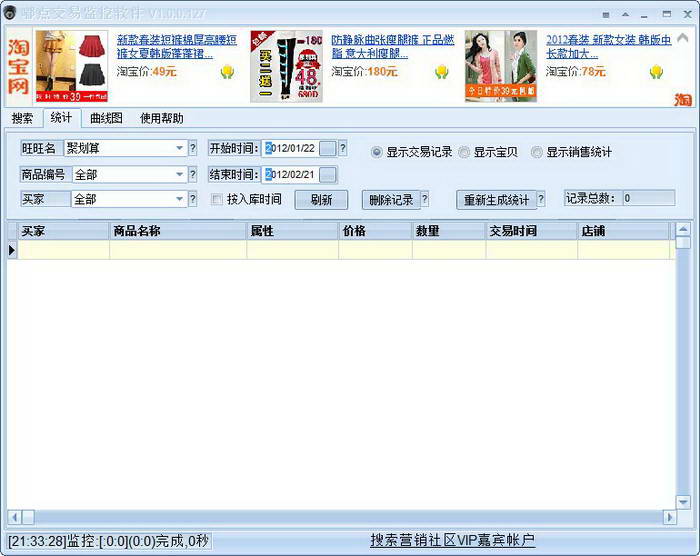700x556 pixels.
Task: Expand the 买家 dropdown showing 全部
Action: (179, 199)
